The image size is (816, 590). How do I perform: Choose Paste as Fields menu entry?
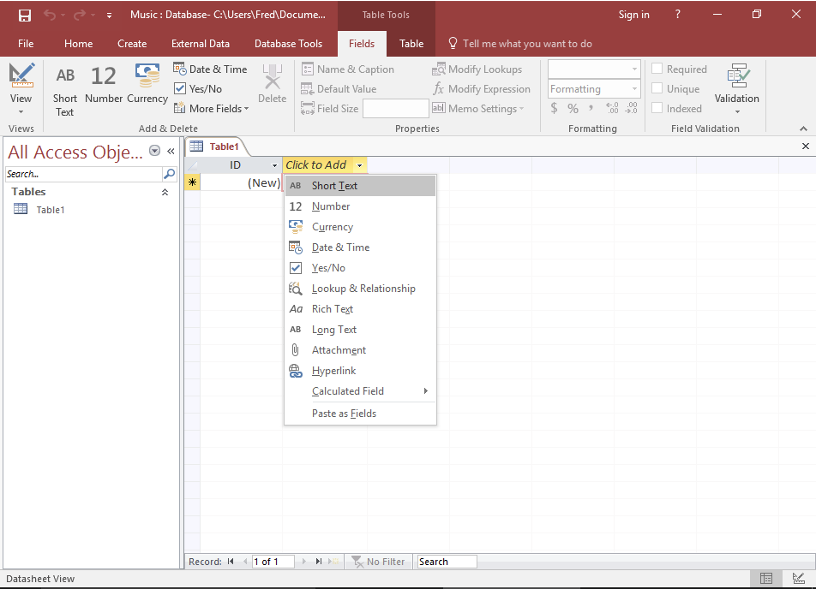(x=343, y=414)
